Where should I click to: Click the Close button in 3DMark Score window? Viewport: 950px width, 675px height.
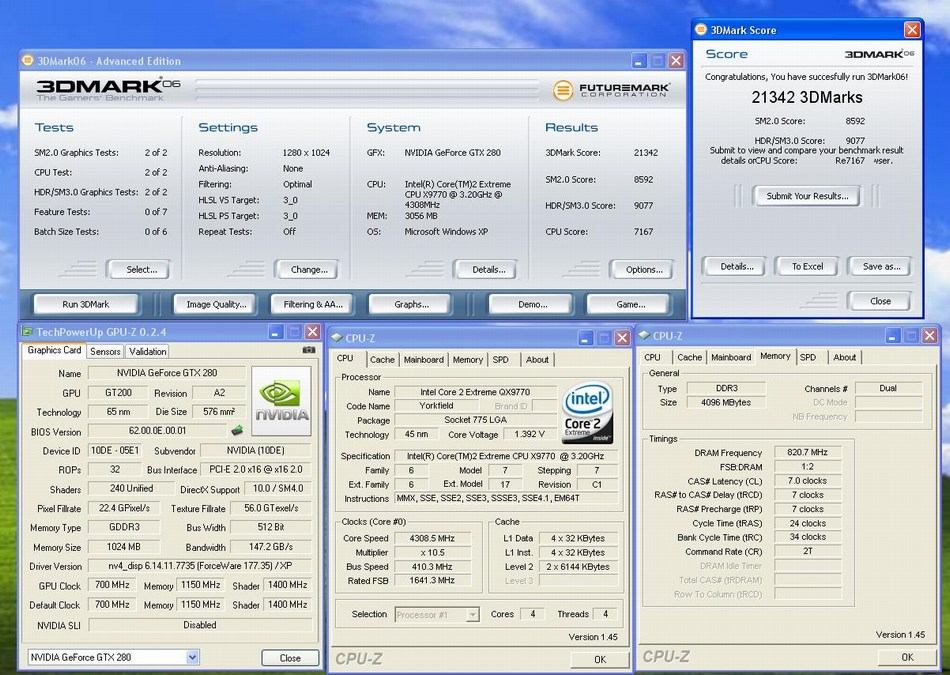point(880,301)
